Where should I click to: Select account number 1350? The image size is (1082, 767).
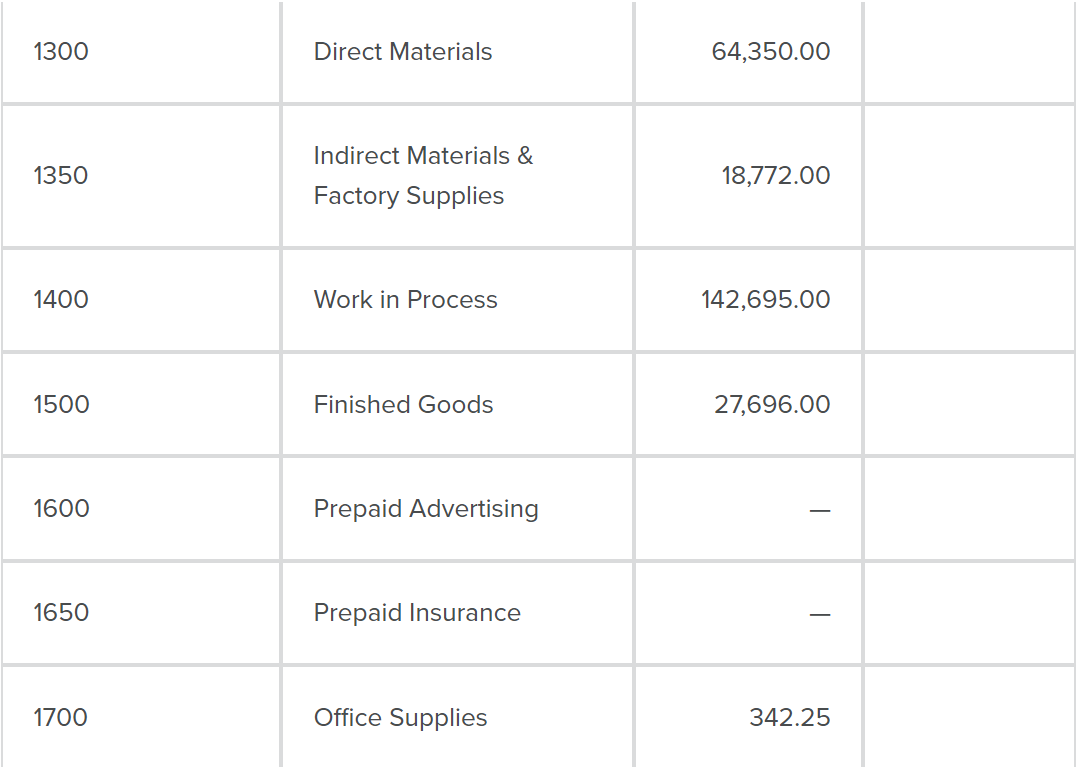click(61, 176)
